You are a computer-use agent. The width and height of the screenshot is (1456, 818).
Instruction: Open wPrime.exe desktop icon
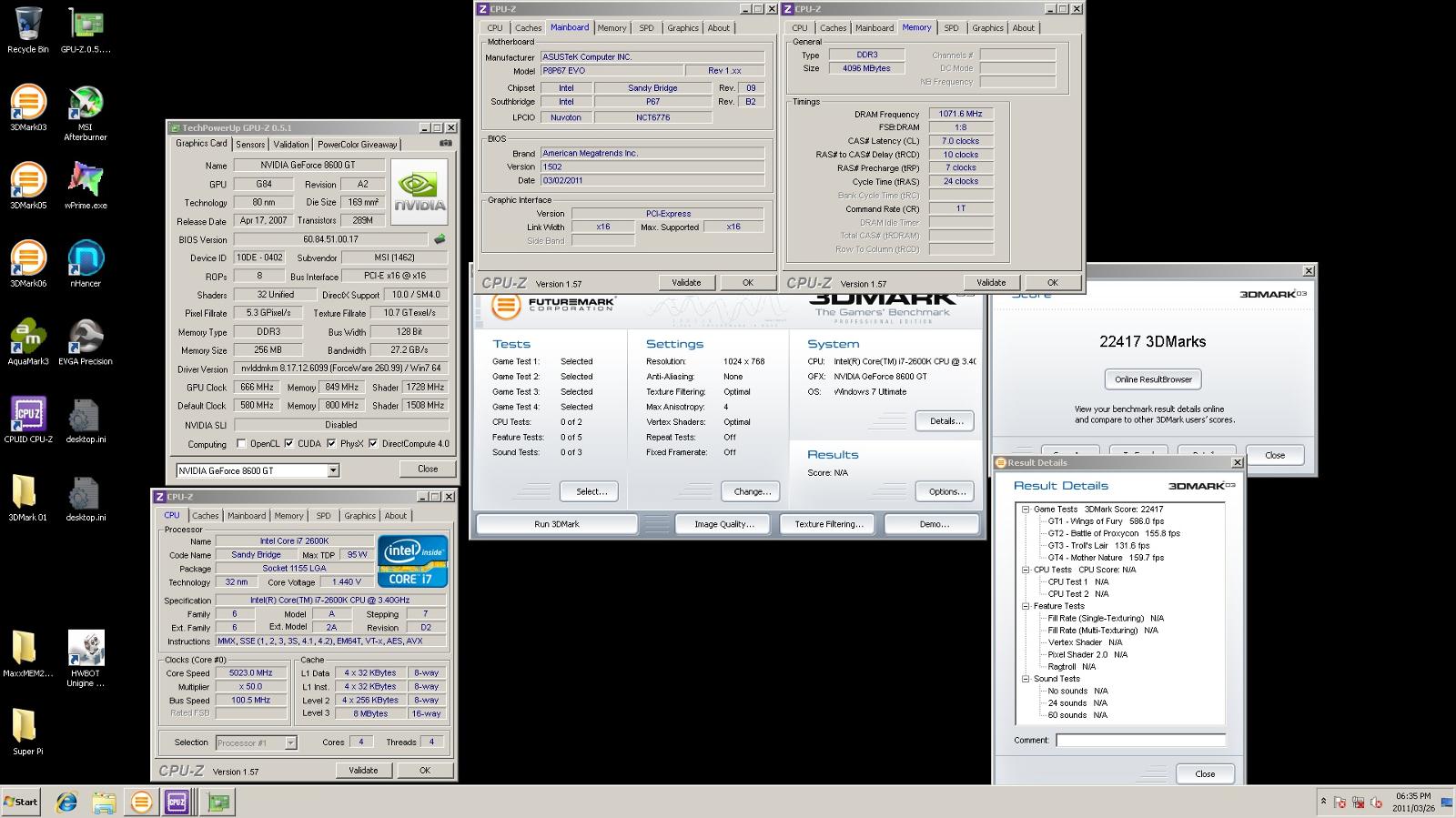coord(86,186)
